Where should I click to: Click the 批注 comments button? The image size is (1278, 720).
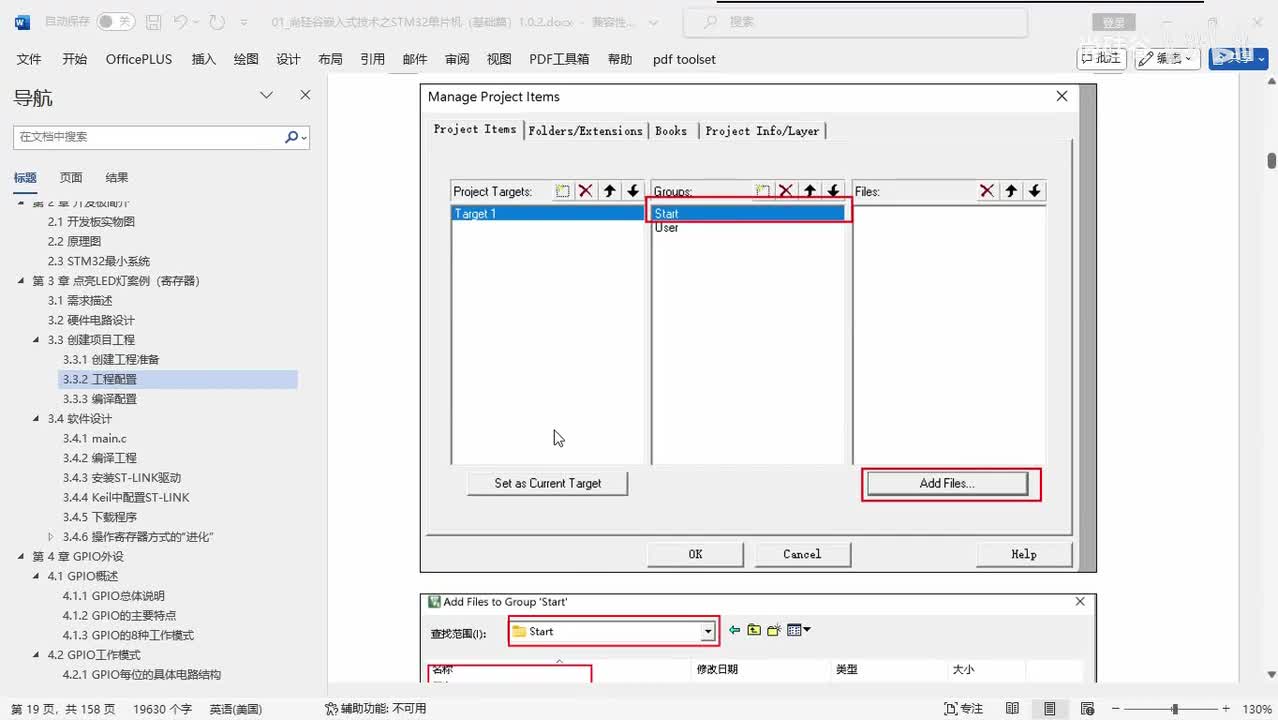click(x=1101, y=58)
